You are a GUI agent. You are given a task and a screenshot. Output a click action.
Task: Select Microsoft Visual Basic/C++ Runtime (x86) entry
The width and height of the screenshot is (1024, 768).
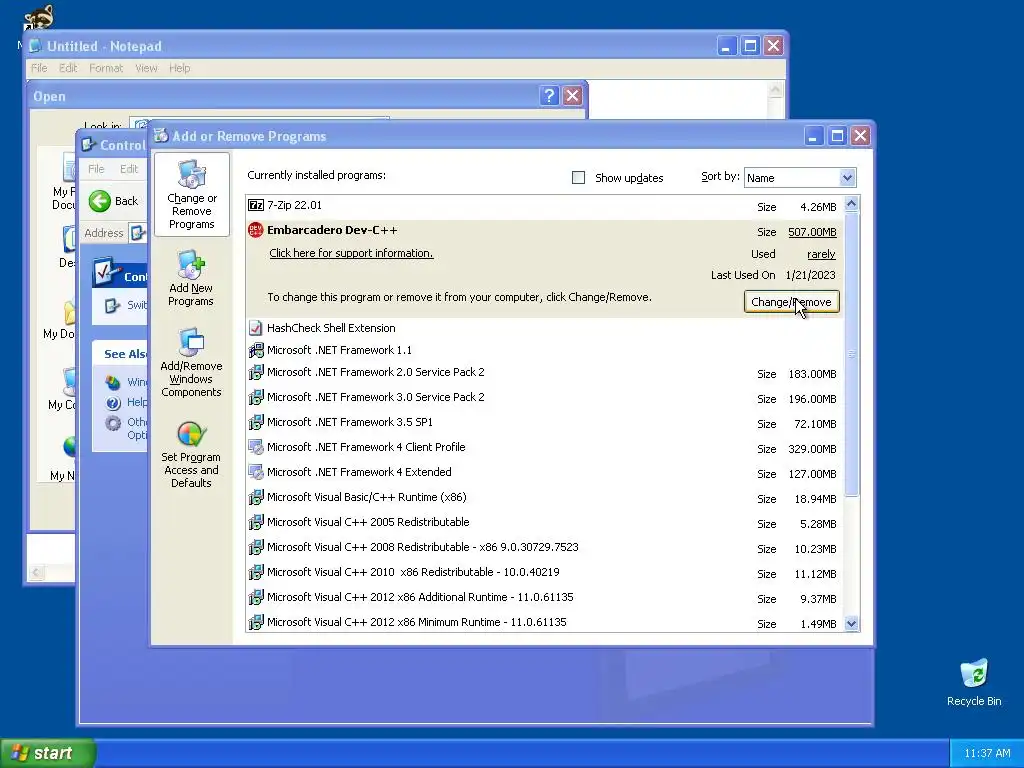pos(545,498)
